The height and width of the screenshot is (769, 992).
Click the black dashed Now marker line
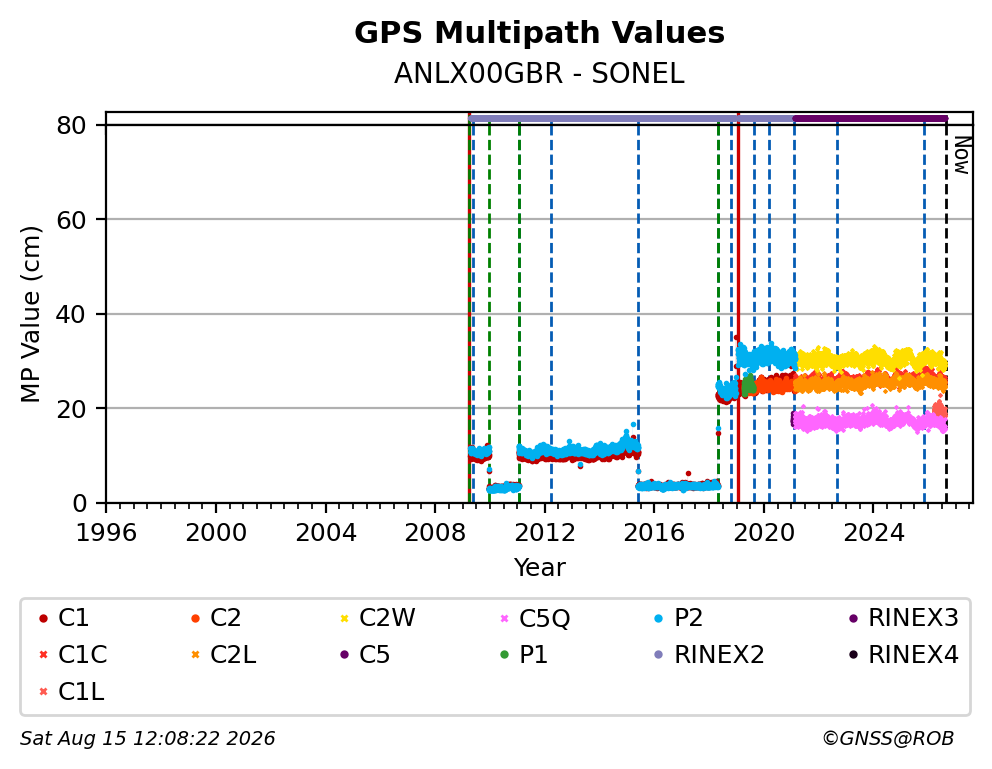click(946, 310)
